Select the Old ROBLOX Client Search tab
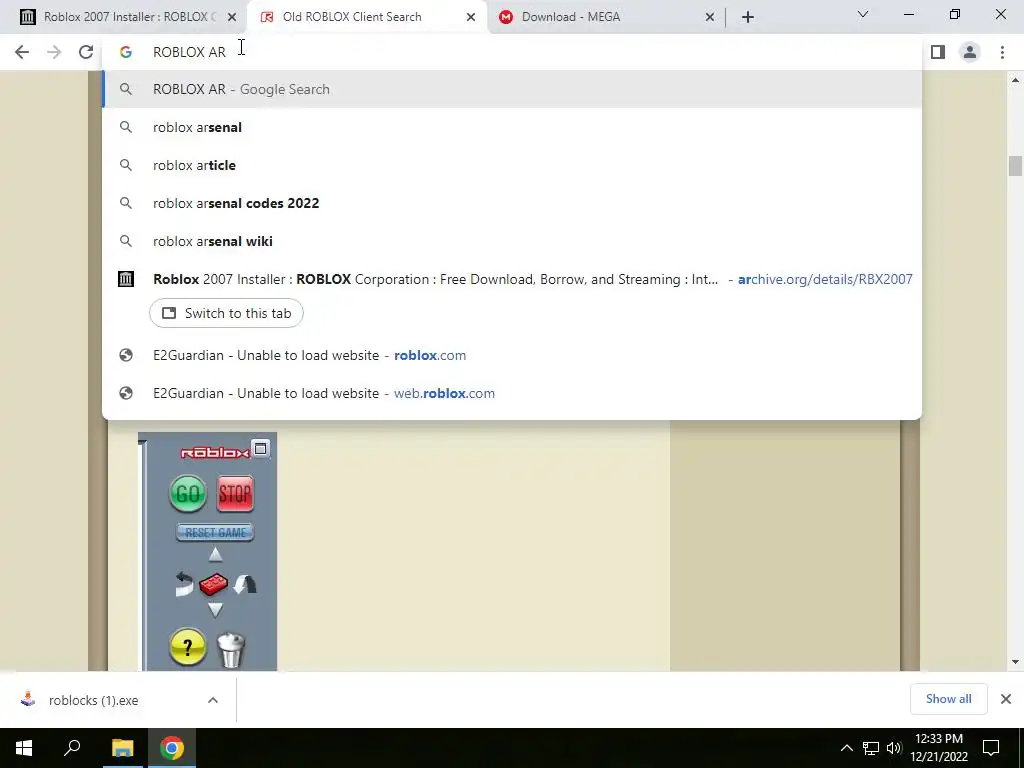Image resolution: width=1024 pixels, height=768 pixels. [x=366, y=17]
